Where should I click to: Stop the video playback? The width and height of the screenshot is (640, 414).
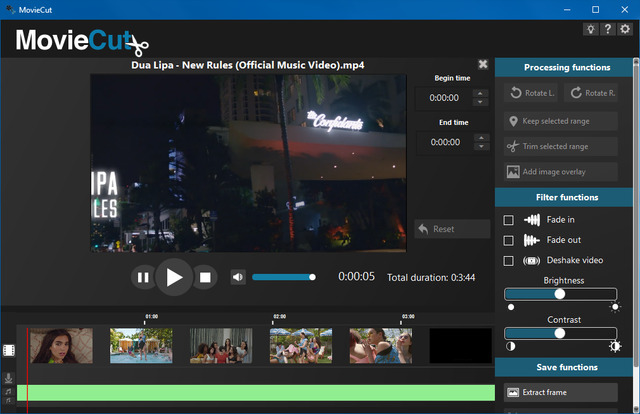pos(204,277)
